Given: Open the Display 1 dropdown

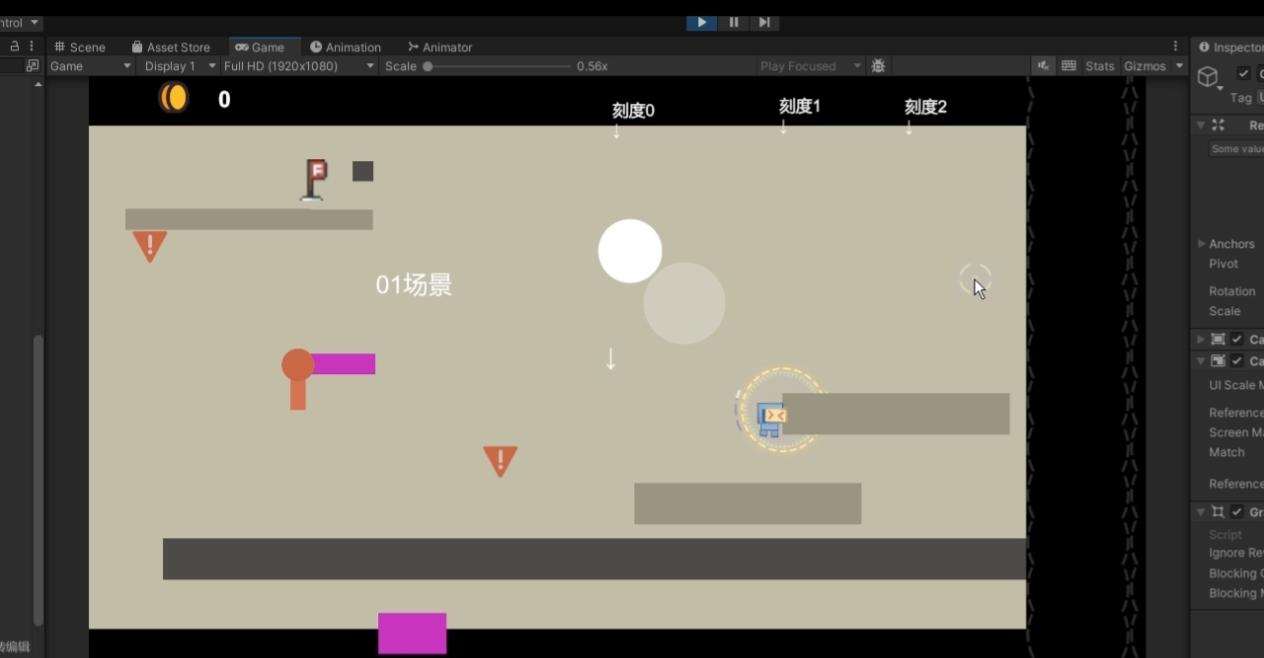Looking at the screenshot, I should pyautogui.click(x=176, y=66).
